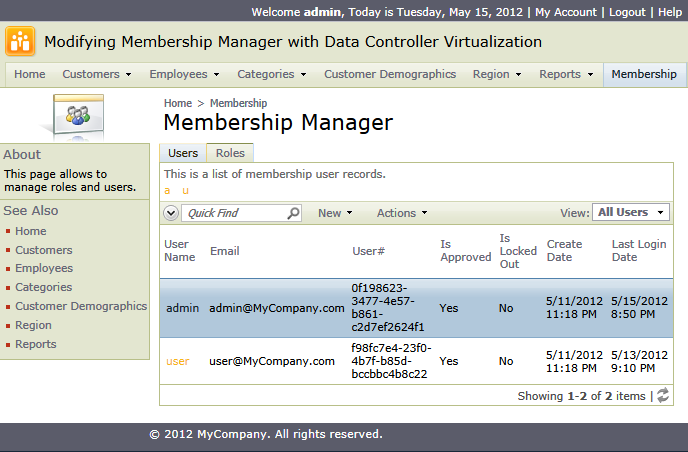Click the orange app logo icon

click(20, 42)
